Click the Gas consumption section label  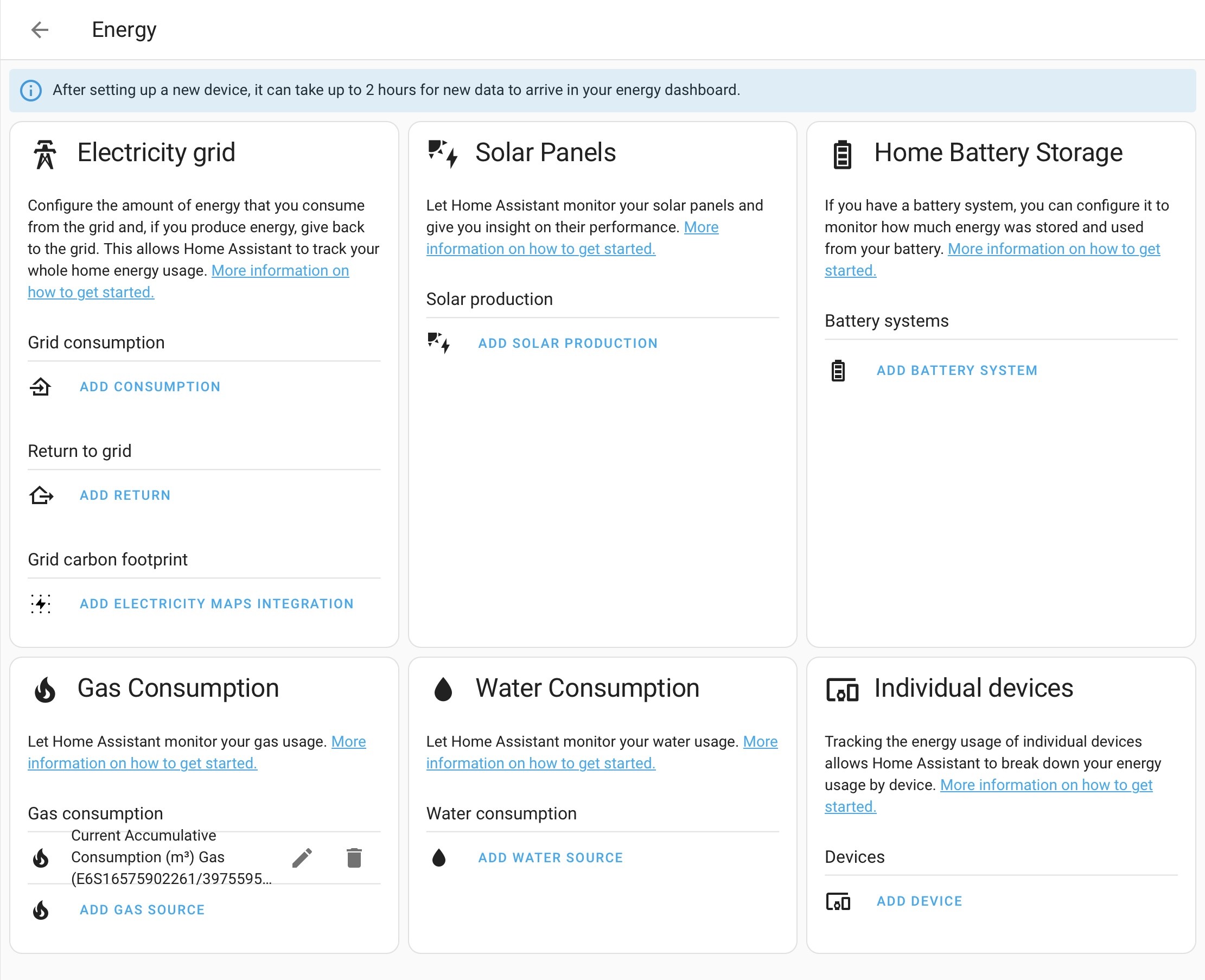pos(95,813)
